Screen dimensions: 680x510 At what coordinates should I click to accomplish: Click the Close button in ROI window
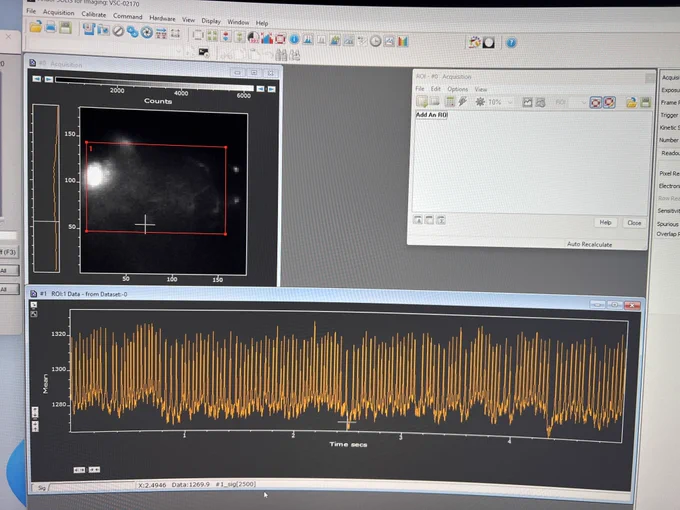click(634, 223)
